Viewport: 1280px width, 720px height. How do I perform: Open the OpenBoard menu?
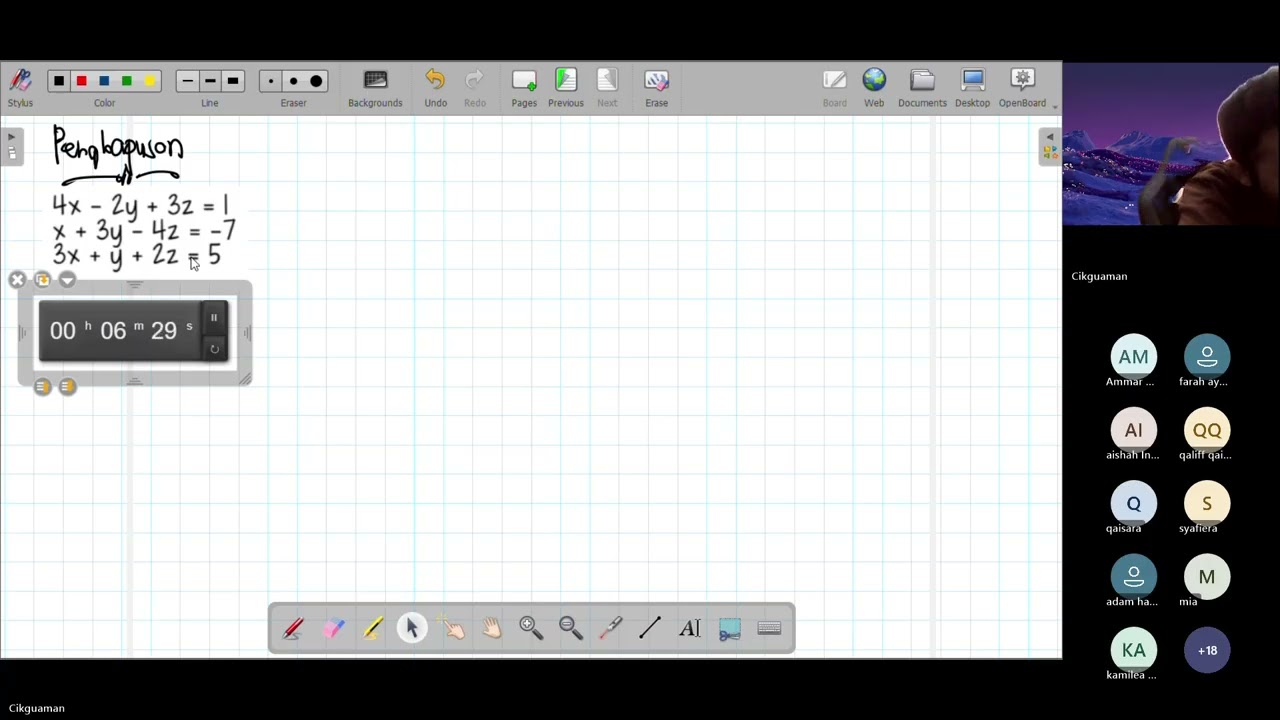tap(1023, 87)
